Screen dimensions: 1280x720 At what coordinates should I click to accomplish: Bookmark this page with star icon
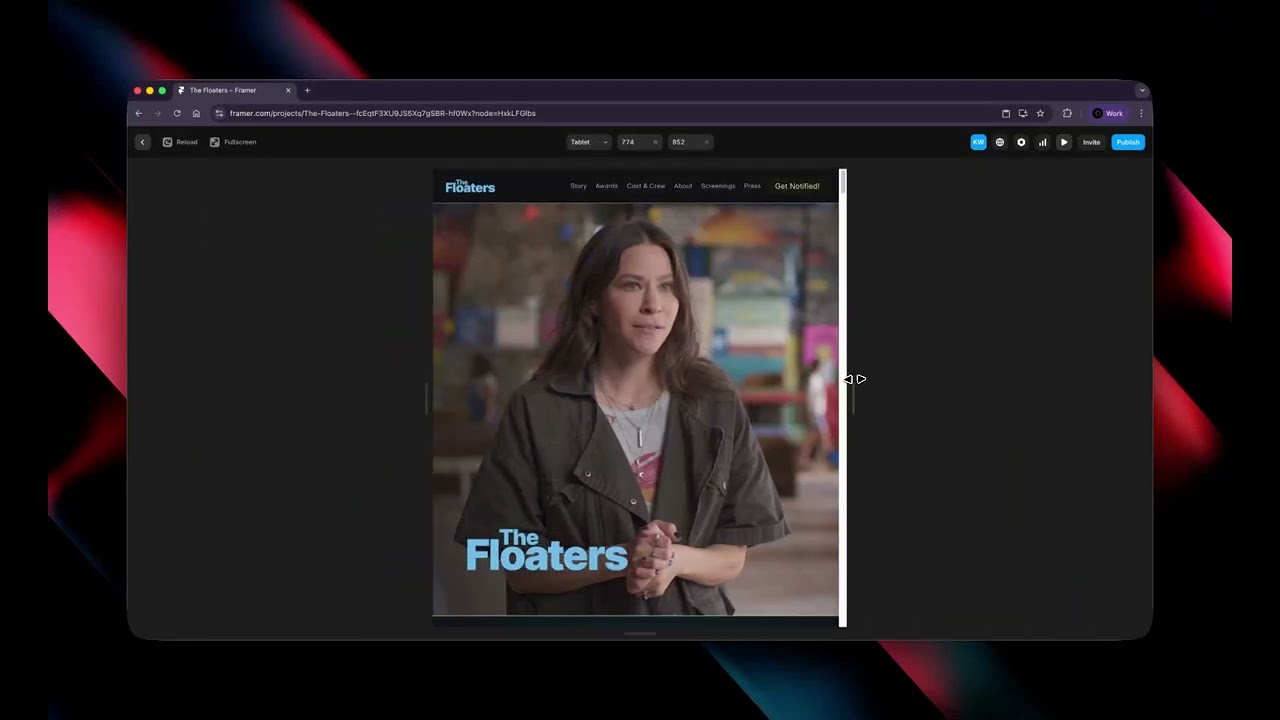click(x=1040, y=113)
